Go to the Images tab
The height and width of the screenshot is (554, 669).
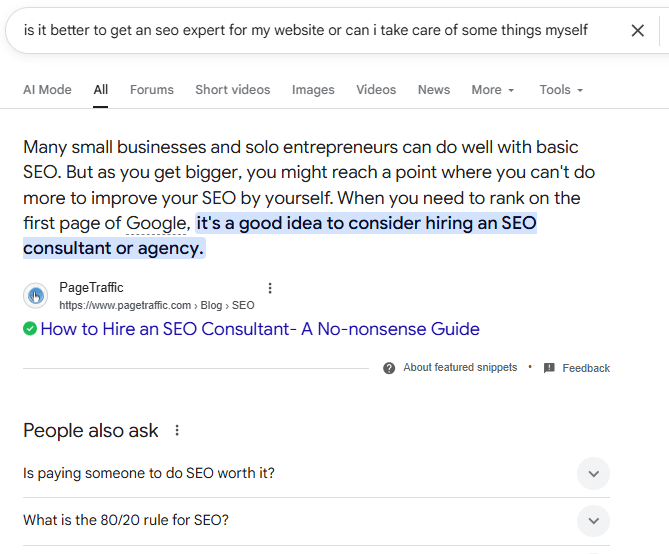click(x=313, y=90)
